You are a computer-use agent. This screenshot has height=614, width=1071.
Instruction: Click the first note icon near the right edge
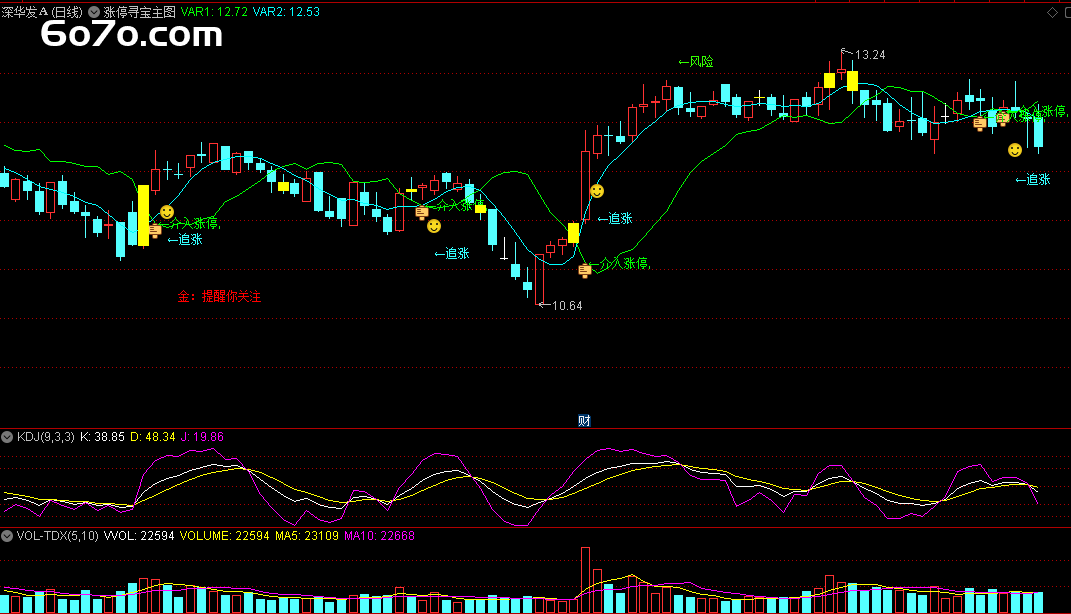tap(979, 124)
